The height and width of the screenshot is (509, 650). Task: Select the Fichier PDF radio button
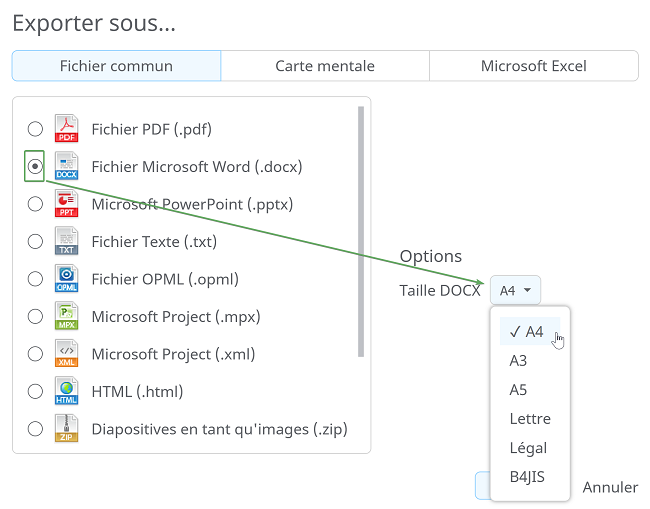point(35,129)
